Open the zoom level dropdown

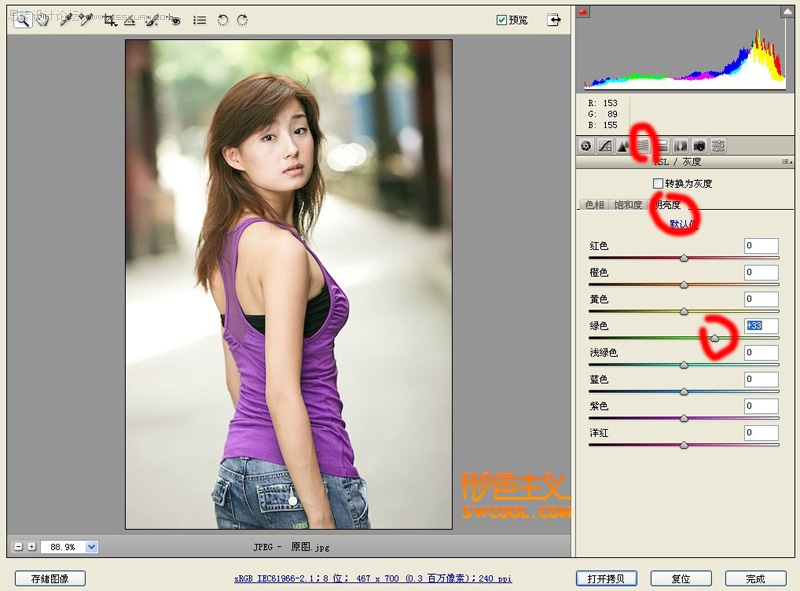coord(91,547)
